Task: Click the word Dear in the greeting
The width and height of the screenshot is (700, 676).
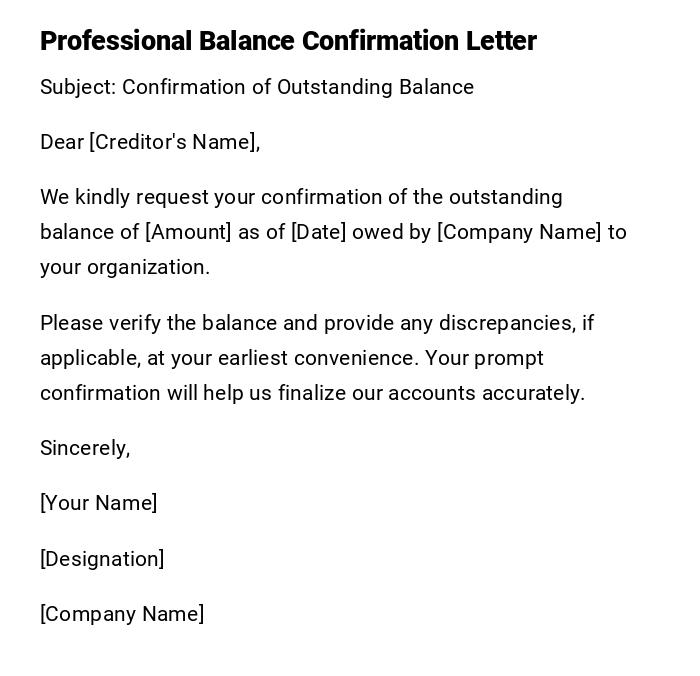Action: [x=62, y=142]
